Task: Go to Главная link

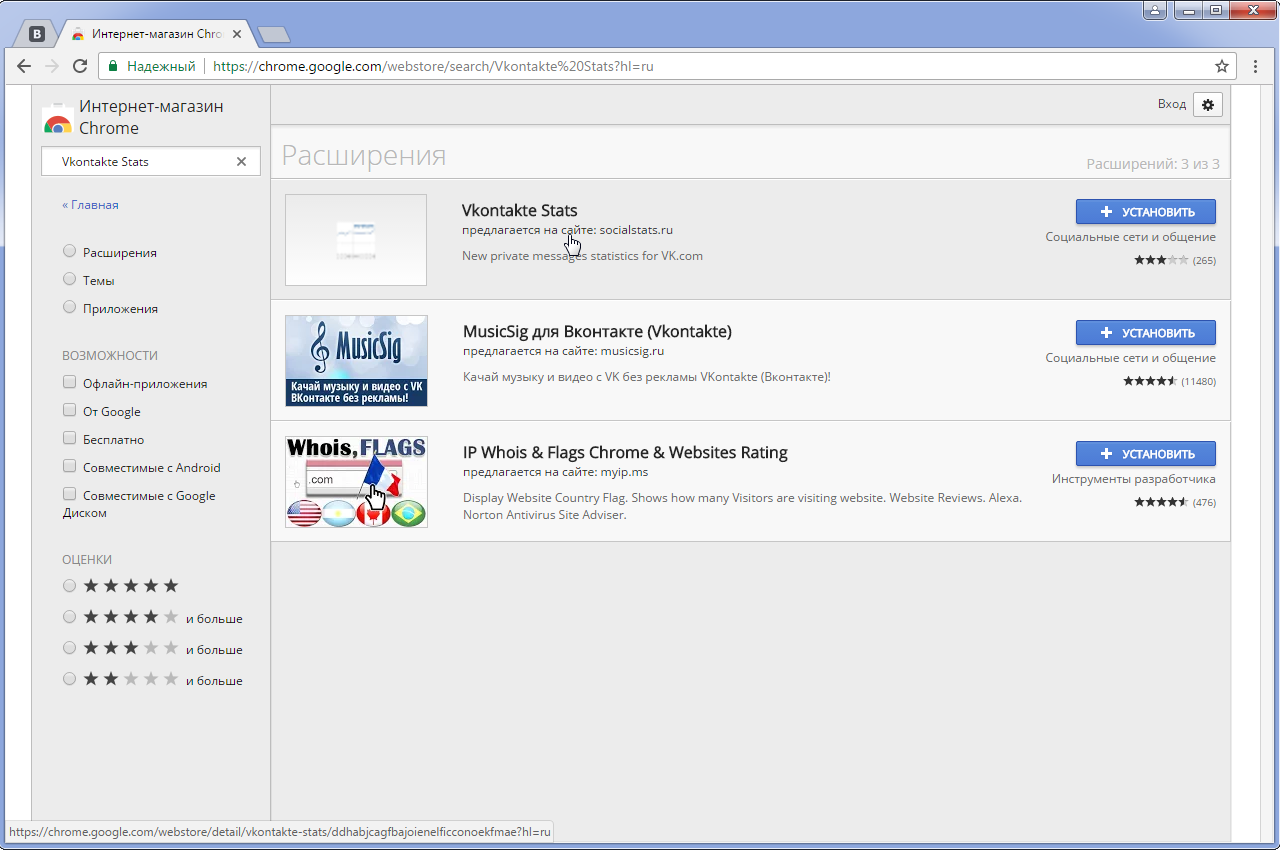Action: (90, 205)
